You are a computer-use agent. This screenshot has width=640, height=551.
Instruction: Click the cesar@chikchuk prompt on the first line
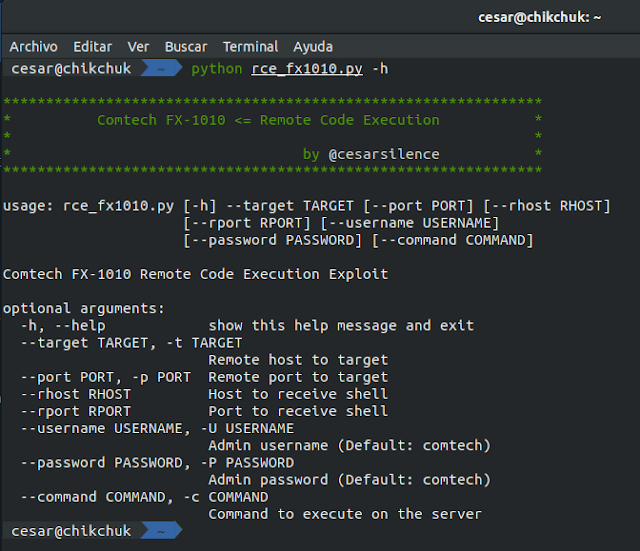pyautogui.click(x=71, y=69)
